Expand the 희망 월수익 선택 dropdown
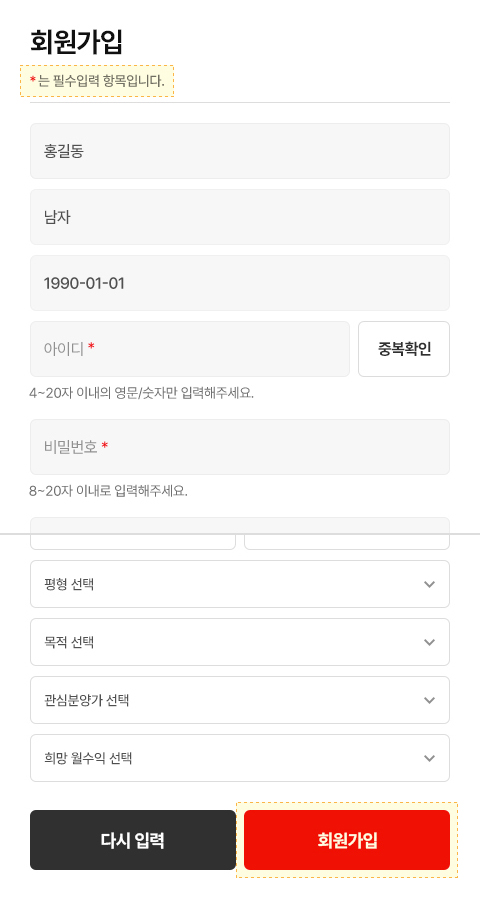Image resolution: width=480 pixels, height=900 pixels. coord(240,758)
